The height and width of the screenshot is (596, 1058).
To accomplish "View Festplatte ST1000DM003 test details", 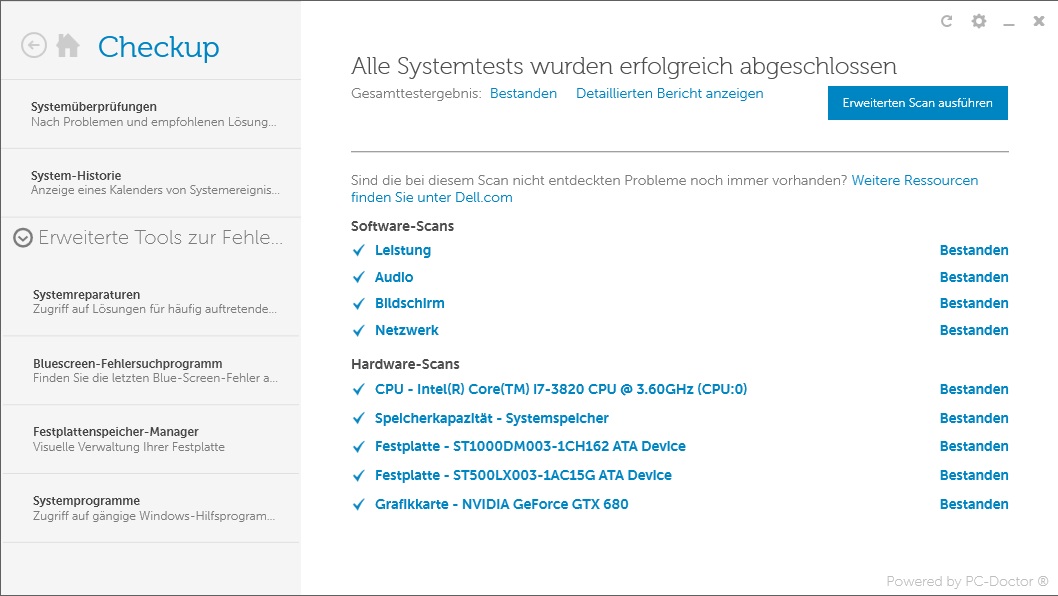I will pos(530,447).
